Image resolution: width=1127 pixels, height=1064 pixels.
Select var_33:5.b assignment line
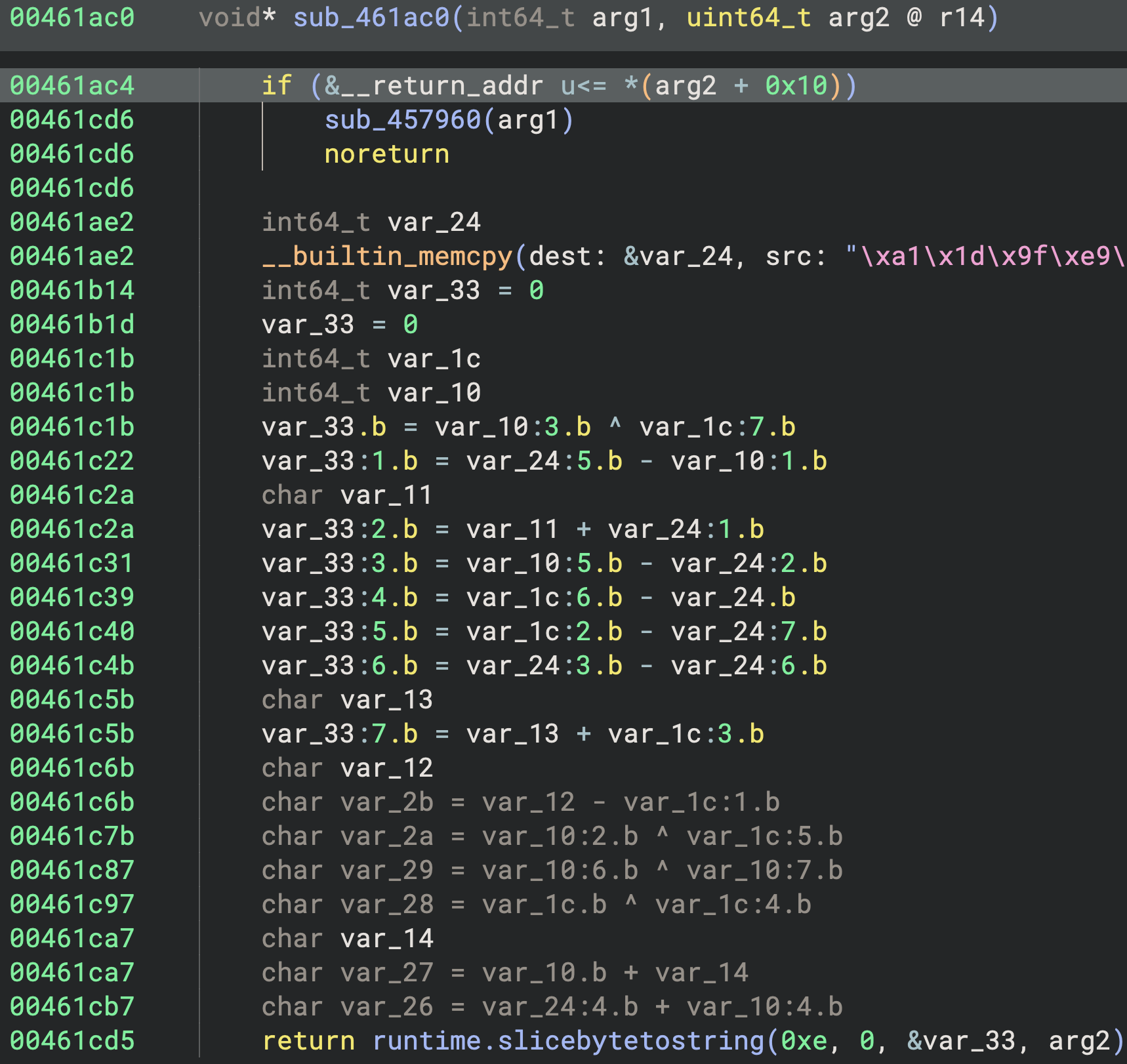(x=544, y=632)
